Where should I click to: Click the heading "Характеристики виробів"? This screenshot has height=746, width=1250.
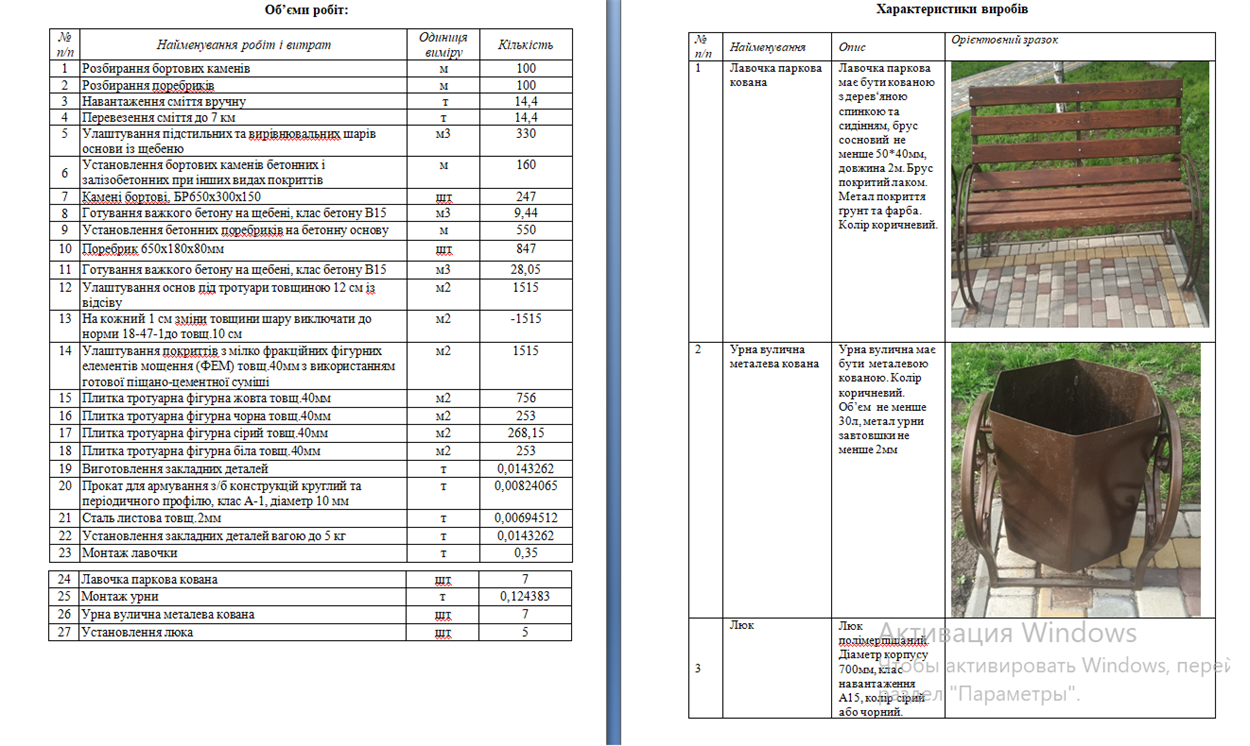pyautogui.click(x=951, y=9)
